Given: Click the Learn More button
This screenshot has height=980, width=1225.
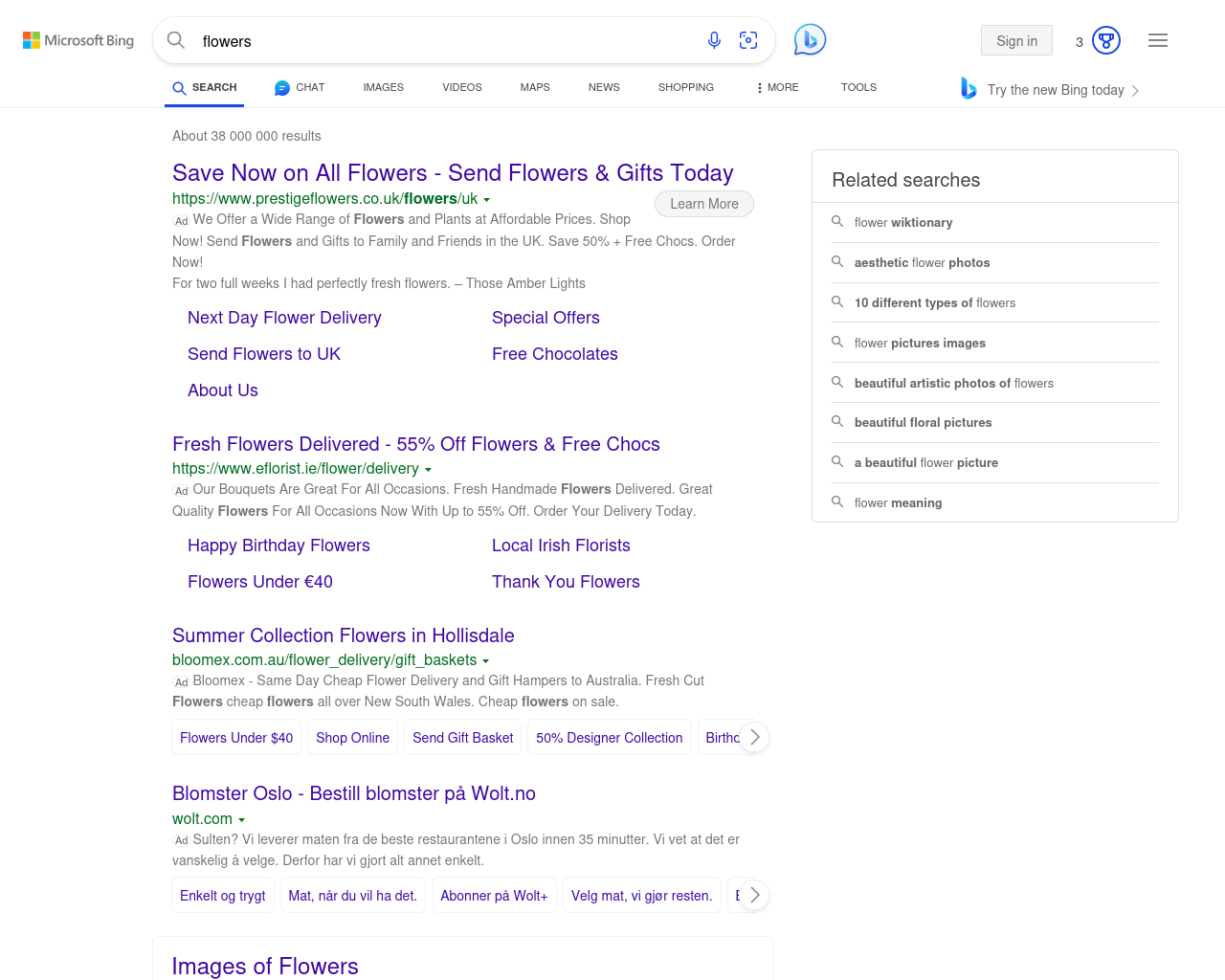Looking at the screenshot, I should click(704, 204).
